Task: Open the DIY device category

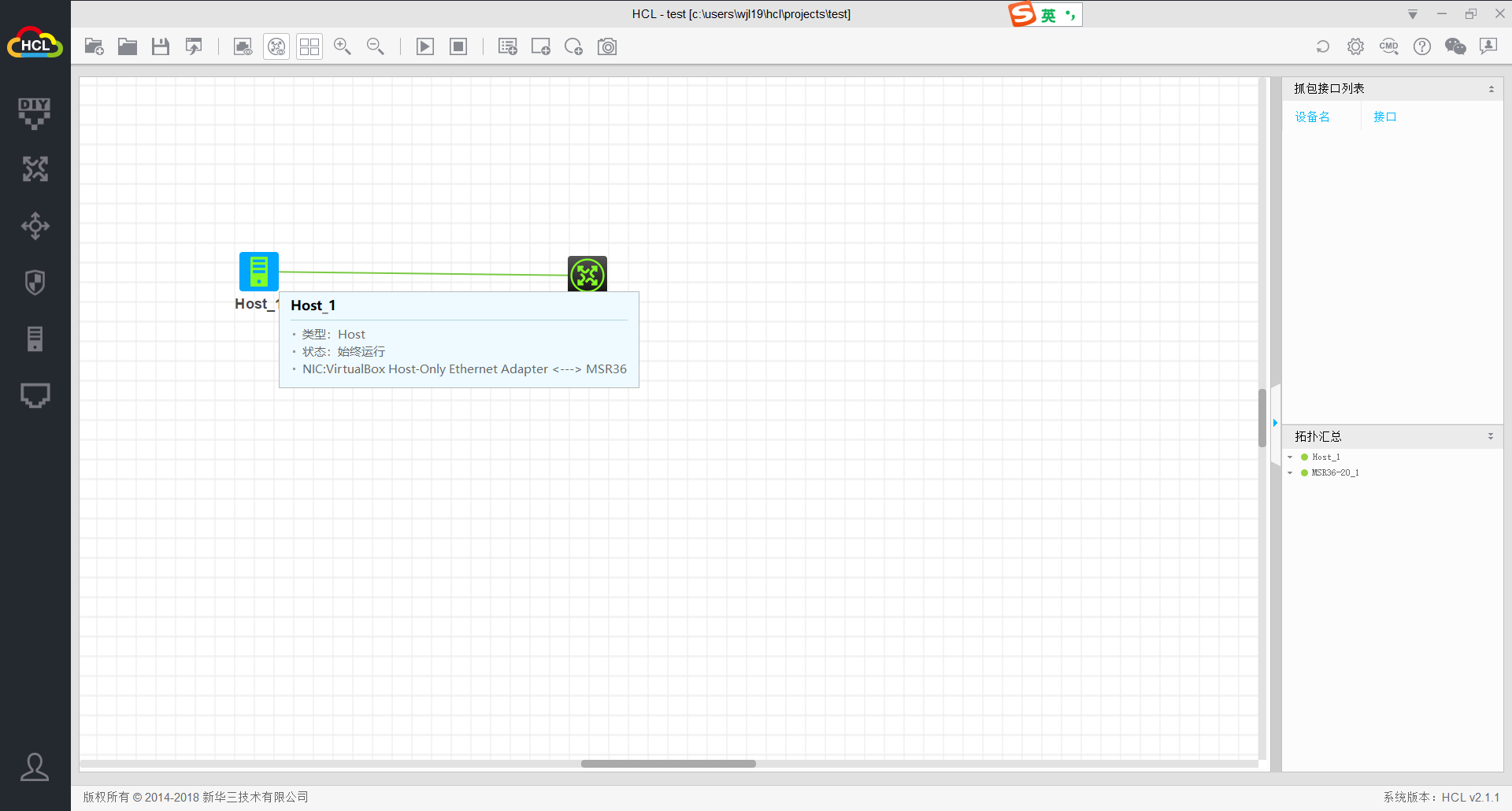Action: coord(35,113)
